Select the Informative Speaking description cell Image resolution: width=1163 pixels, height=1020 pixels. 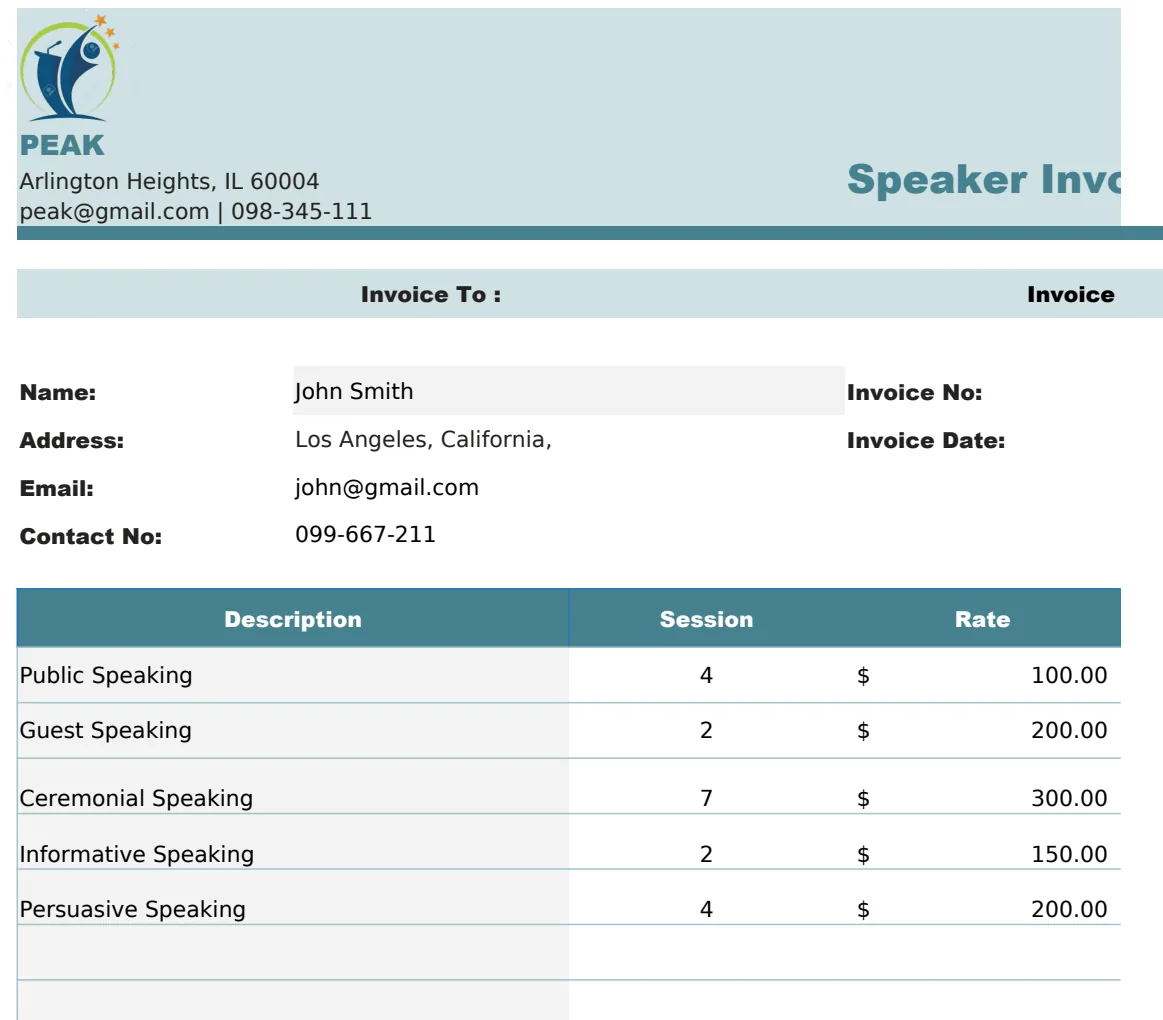tap(293, 843)
